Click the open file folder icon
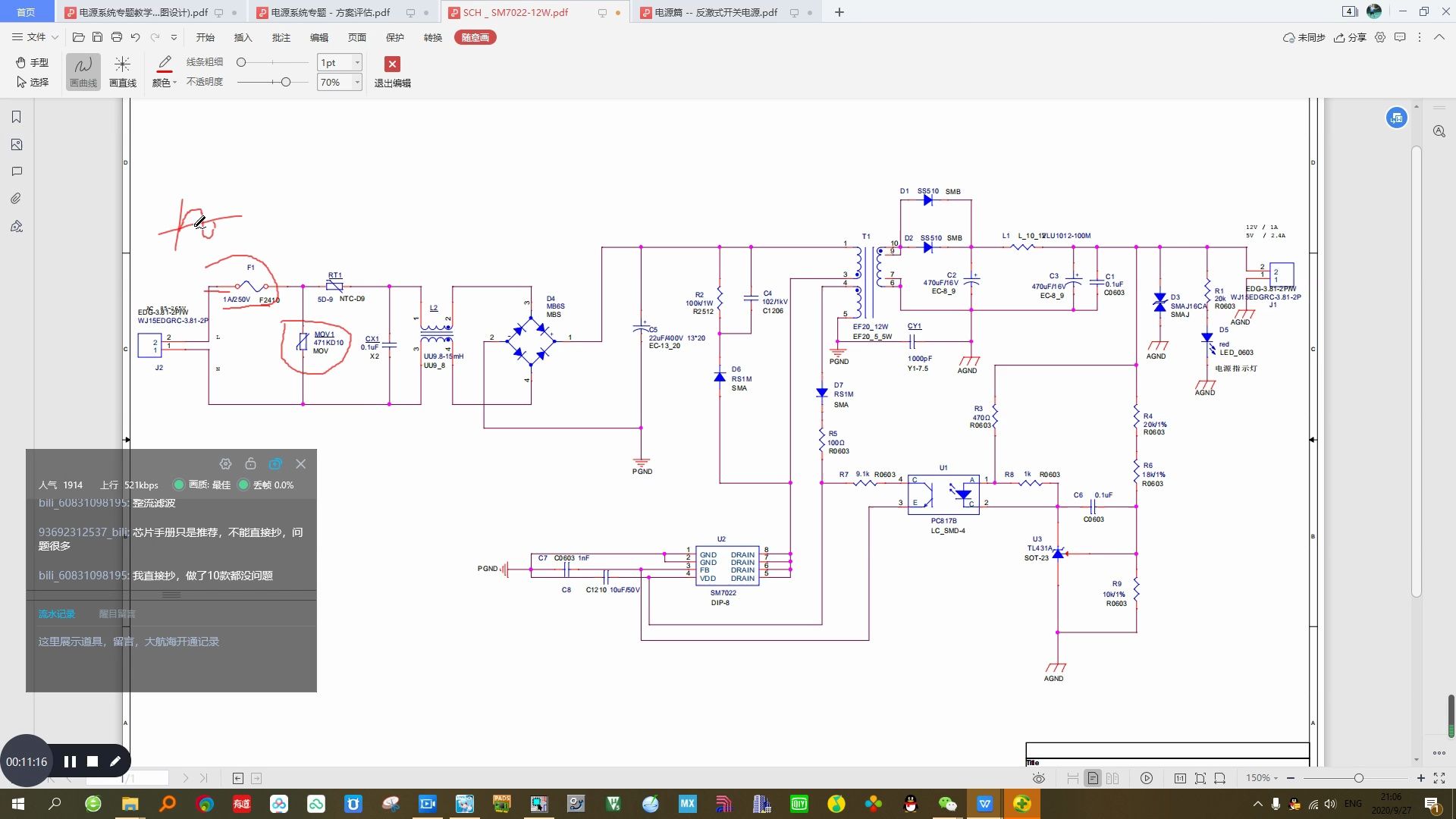Screen dimensions: 1456x819 (x=78, y=37)
